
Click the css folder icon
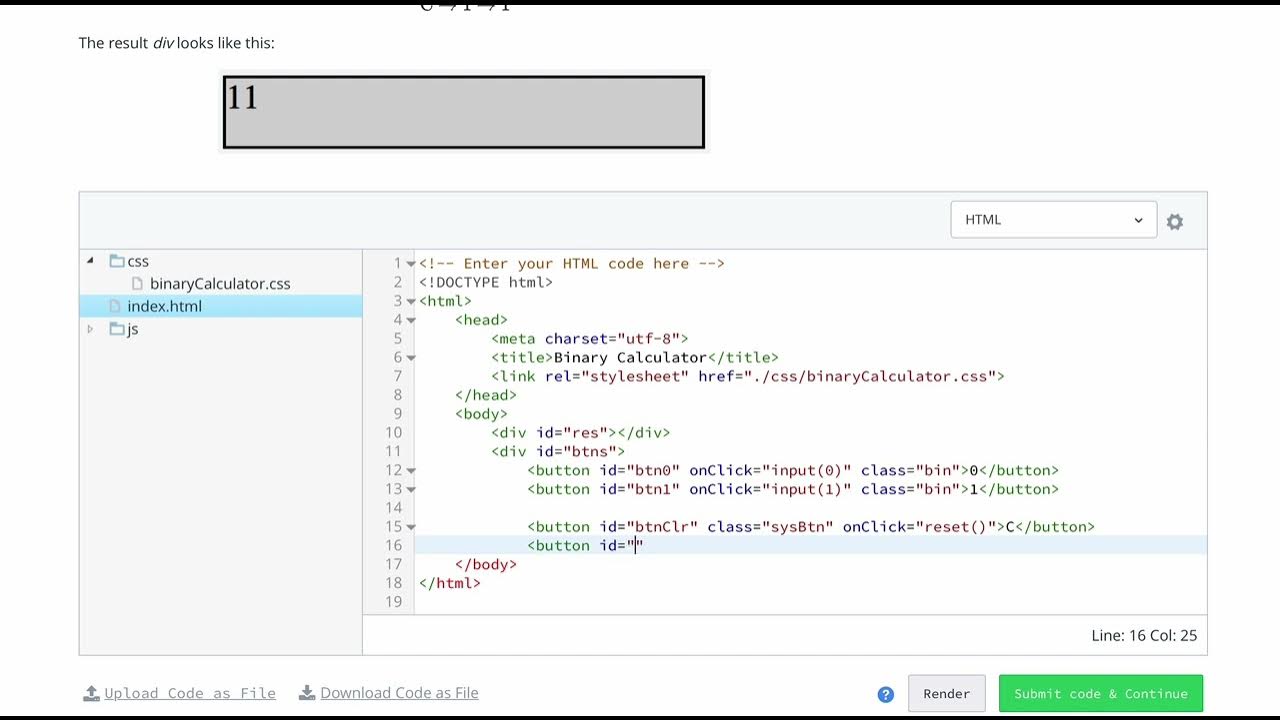point(117,261)
